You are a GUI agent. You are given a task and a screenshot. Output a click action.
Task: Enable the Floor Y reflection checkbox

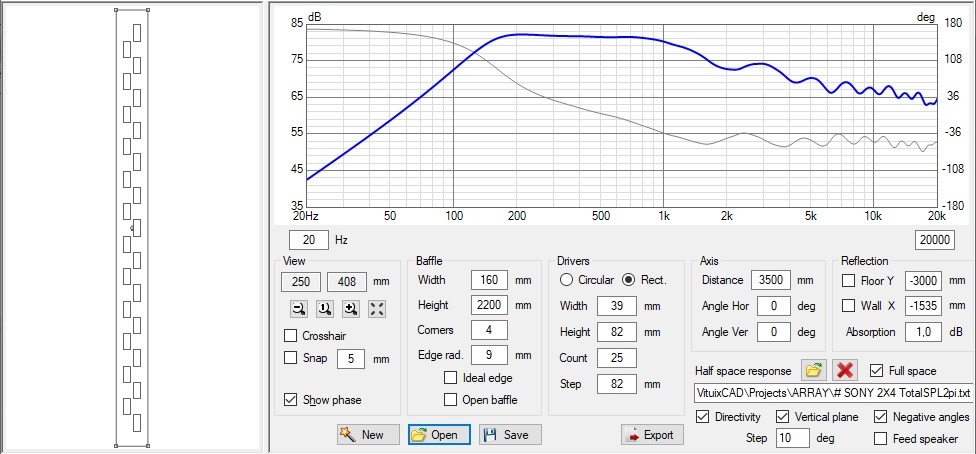[x=848, y=281]
